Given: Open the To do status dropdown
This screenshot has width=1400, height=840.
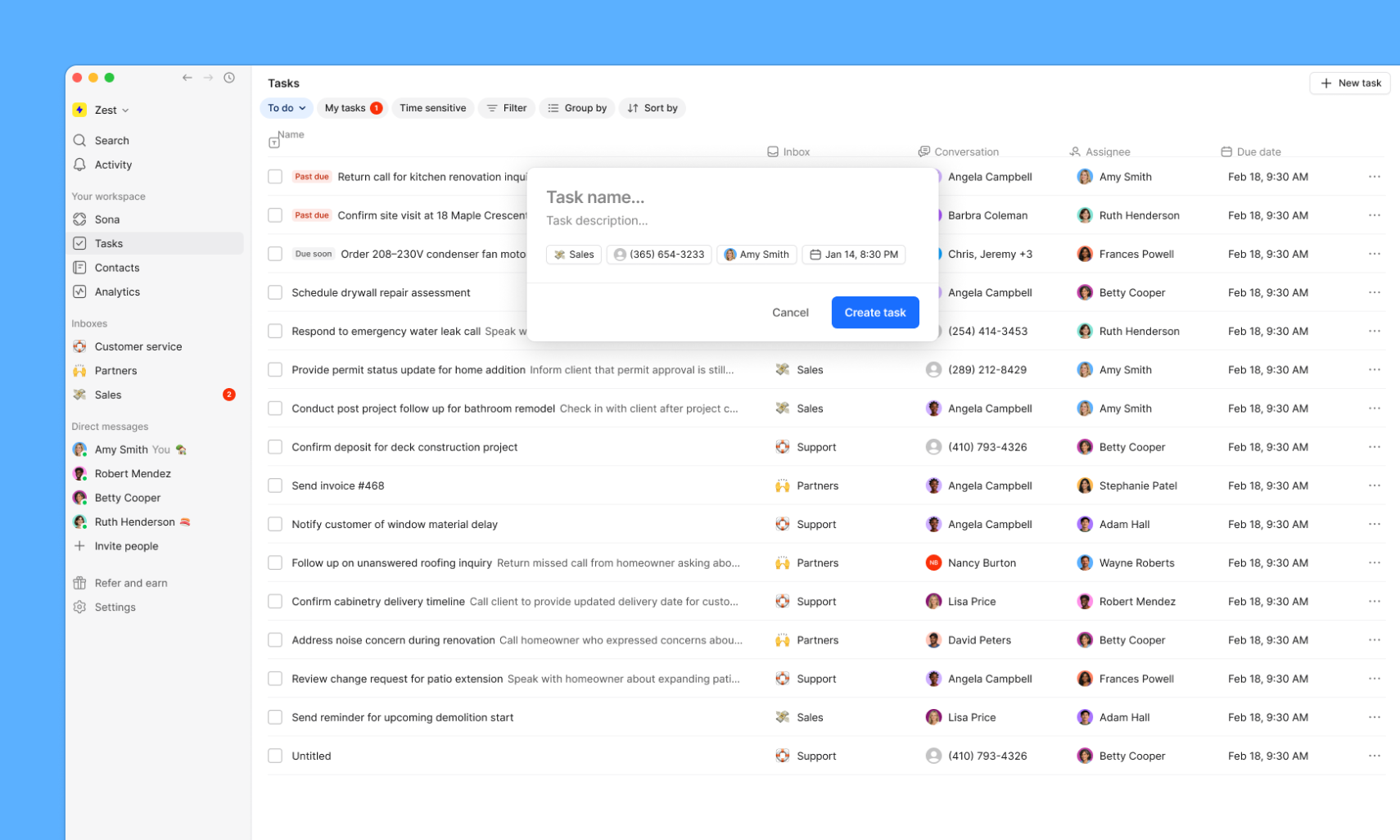Looking at the screenshot, I should 287,108.
